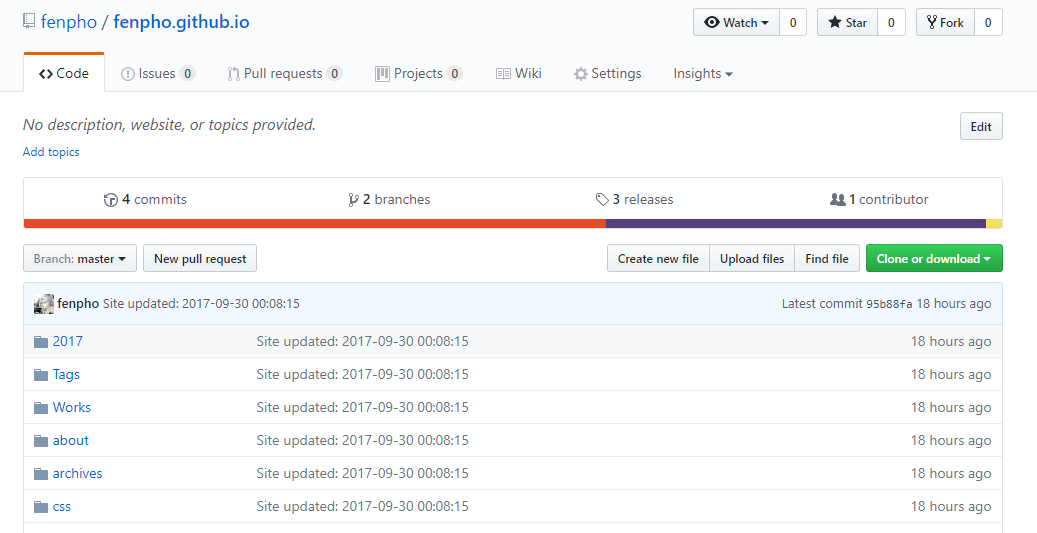Click the orange segment of language bar
Screen dimensions: 1037x533
click(315, 224)
